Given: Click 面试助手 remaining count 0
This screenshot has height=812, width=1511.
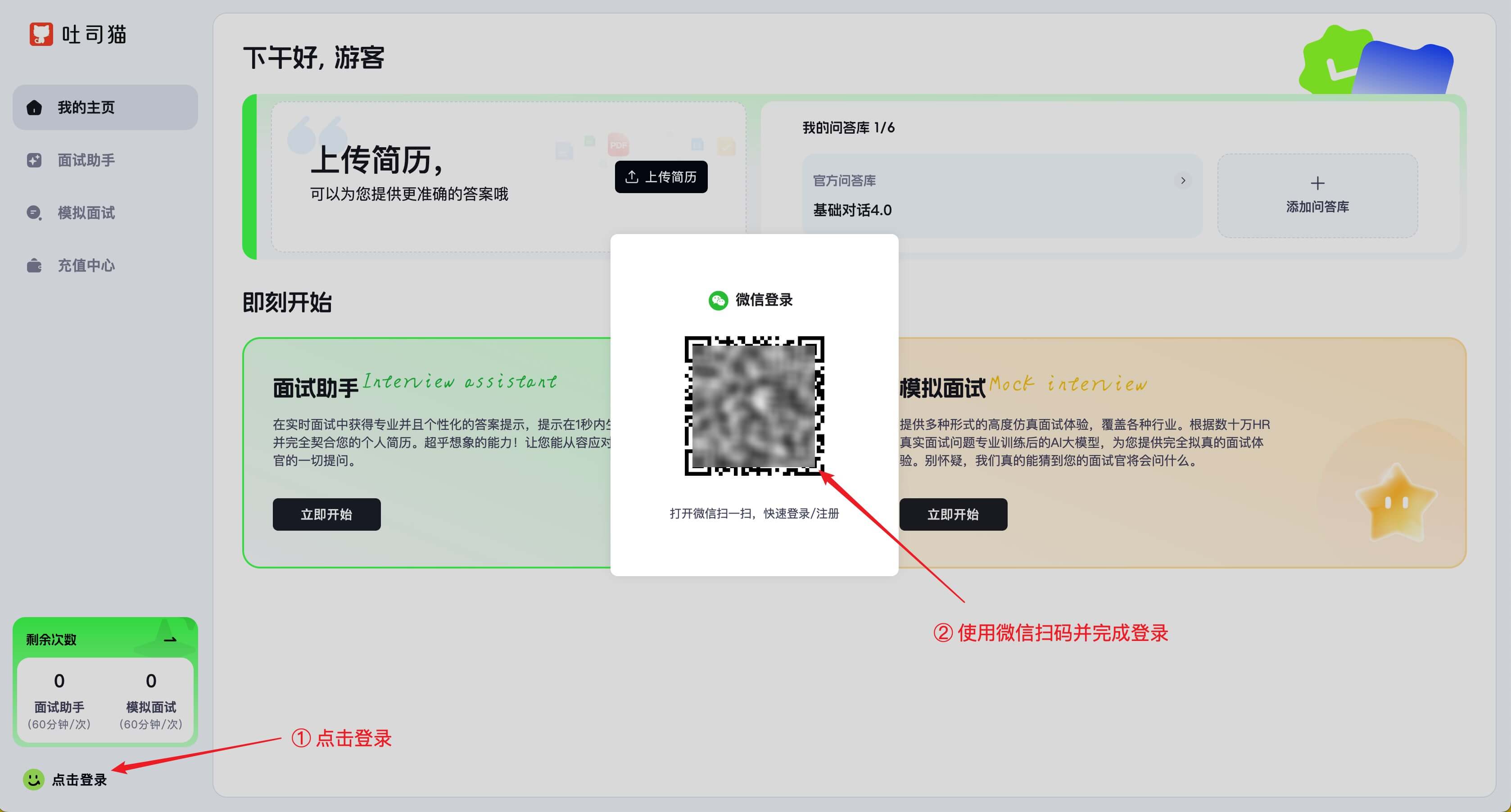Looking at the screenshot, I should [59, 680].
